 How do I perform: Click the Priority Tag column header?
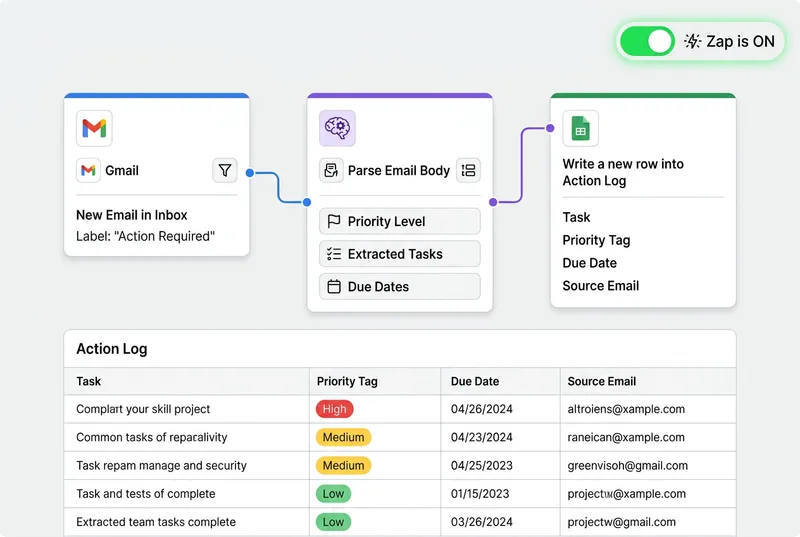pyautogui.click(x=347, y=381)
